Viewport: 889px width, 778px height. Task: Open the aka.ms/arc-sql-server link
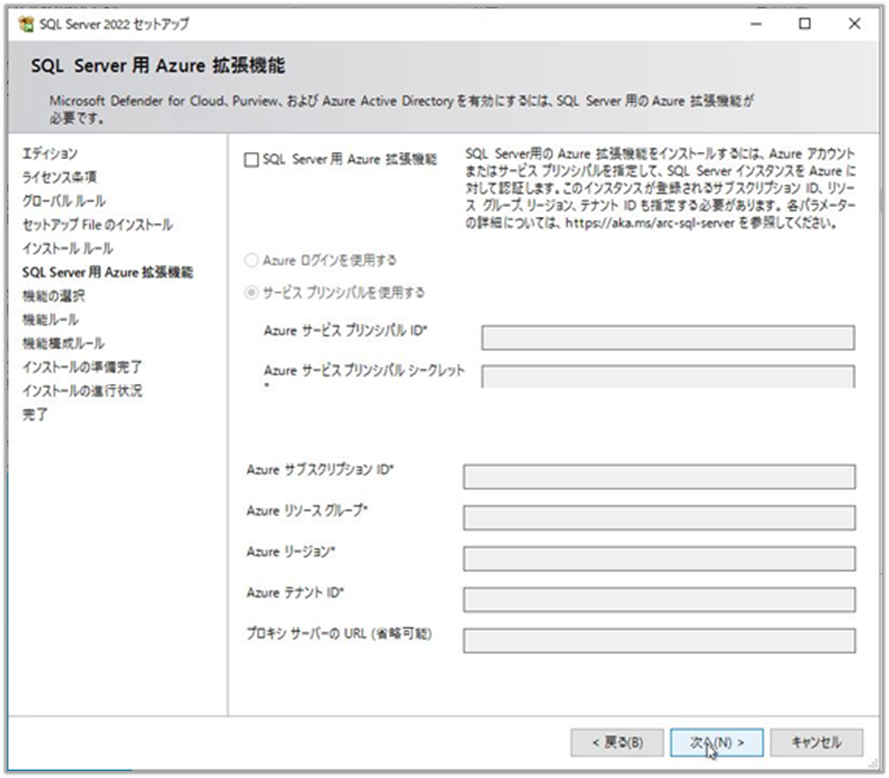(650, 223)
